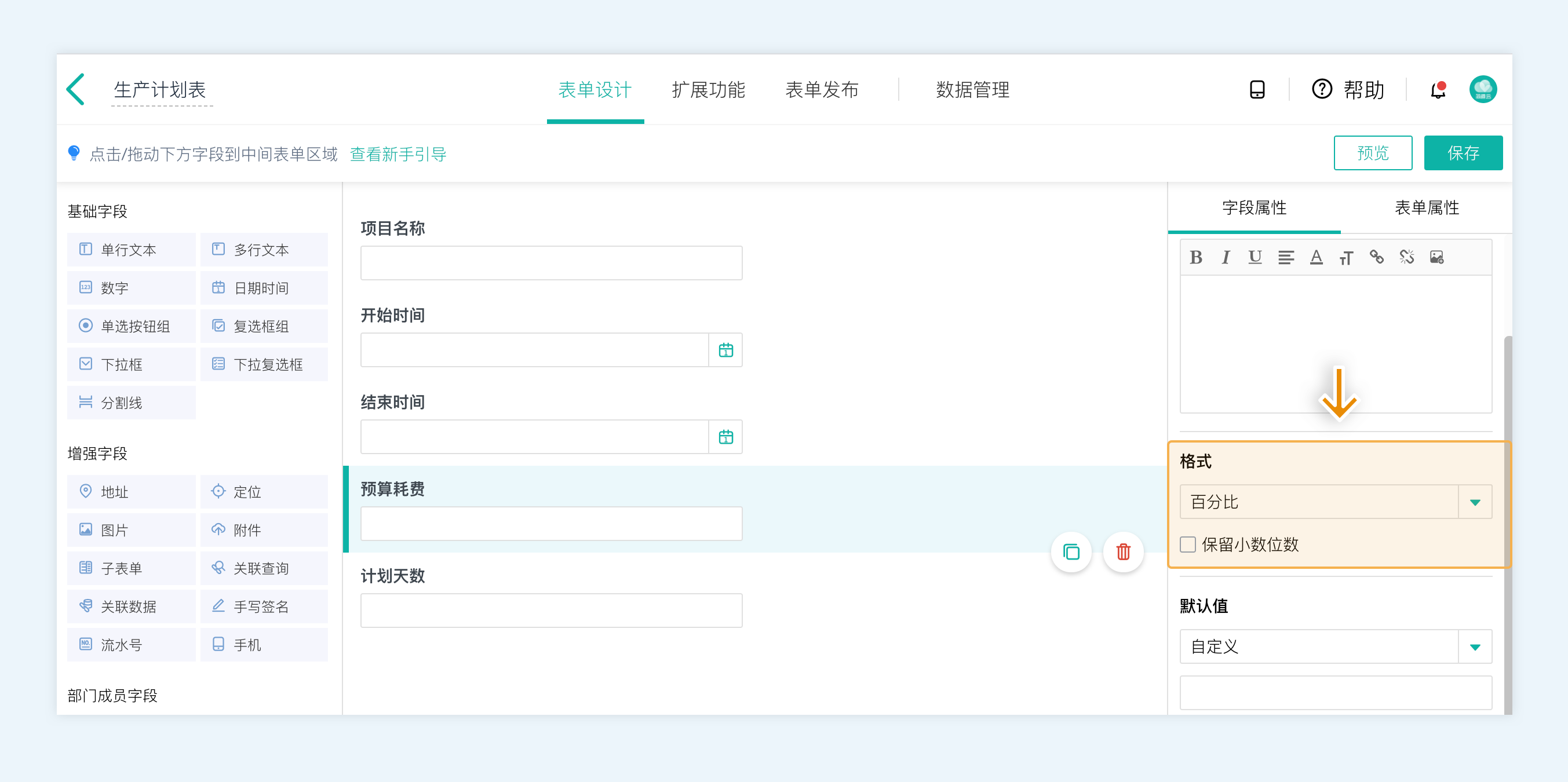Click the back arrow beside 生产计划表
This screenshot has width=1568, height=782.
click(75, 90)
